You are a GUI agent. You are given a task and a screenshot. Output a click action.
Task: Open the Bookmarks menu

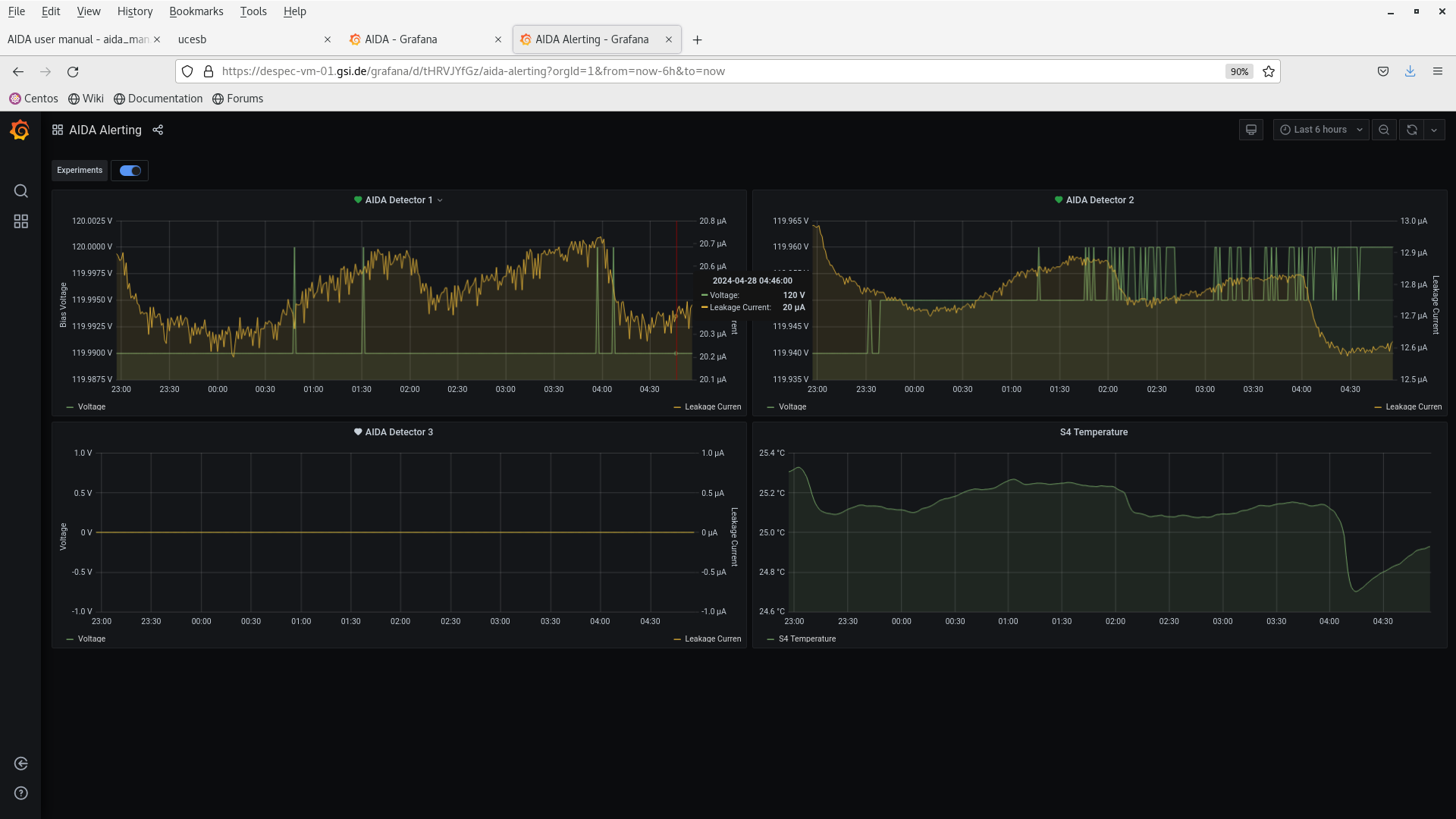pyautogui.click(x=196, y=11)
